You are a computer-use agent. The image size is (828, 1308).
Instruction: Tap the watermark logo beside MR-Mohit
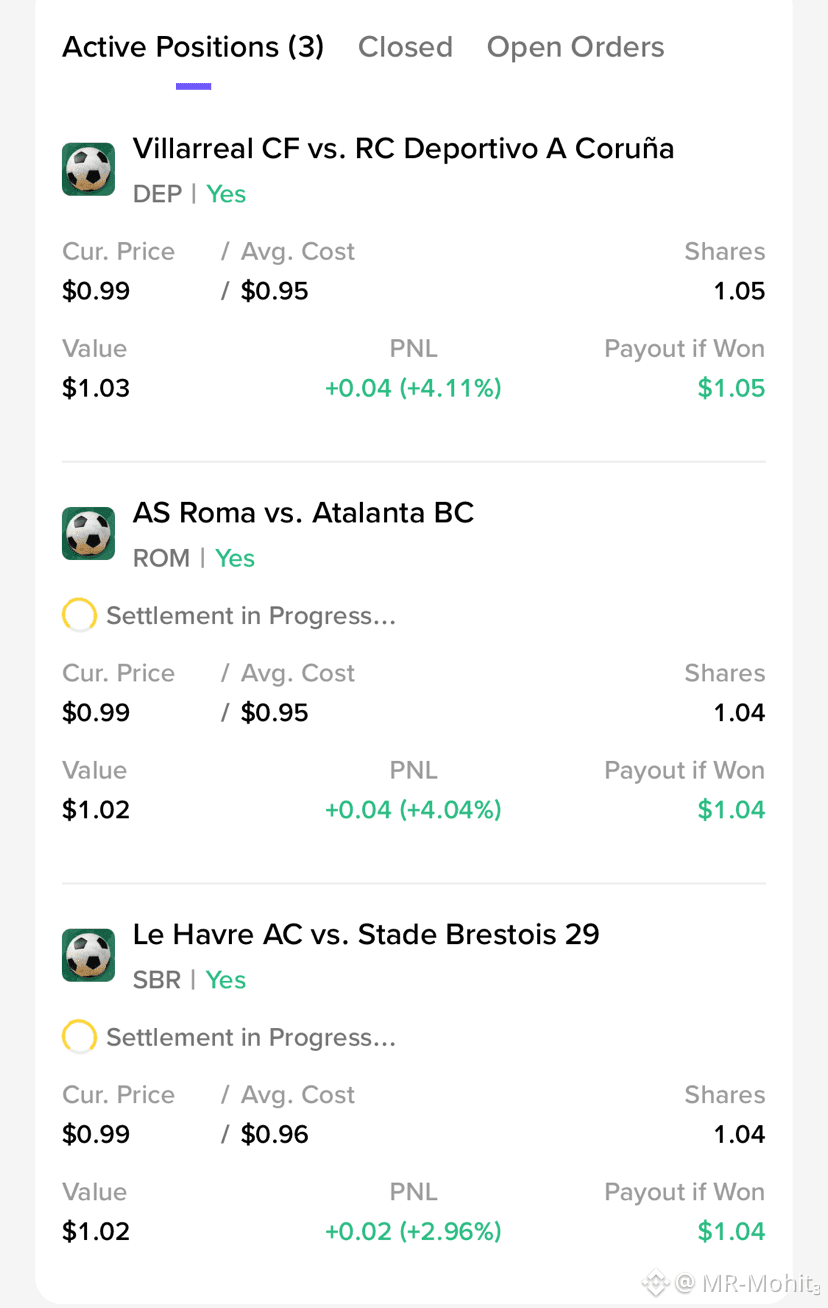655,1282
